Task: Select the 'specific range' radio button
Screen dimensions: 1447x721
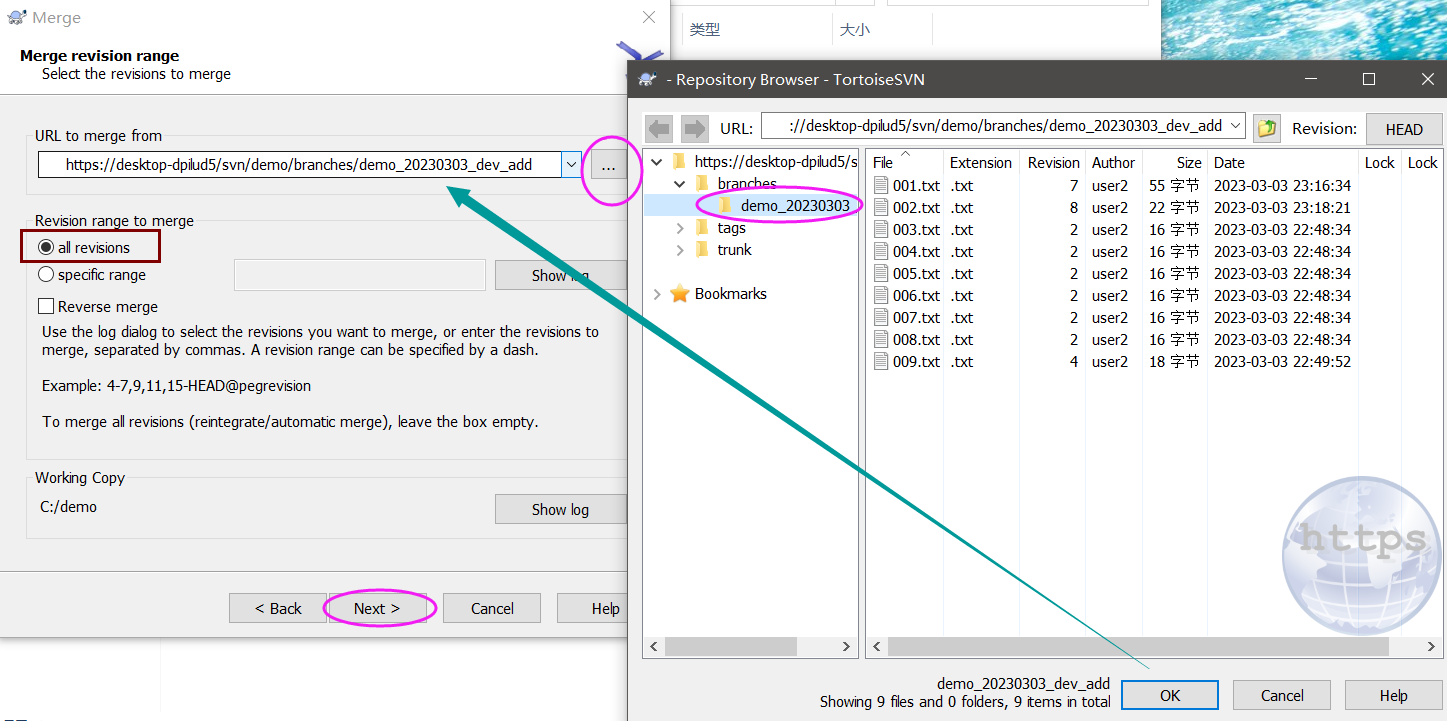Action: coord(45,275)
